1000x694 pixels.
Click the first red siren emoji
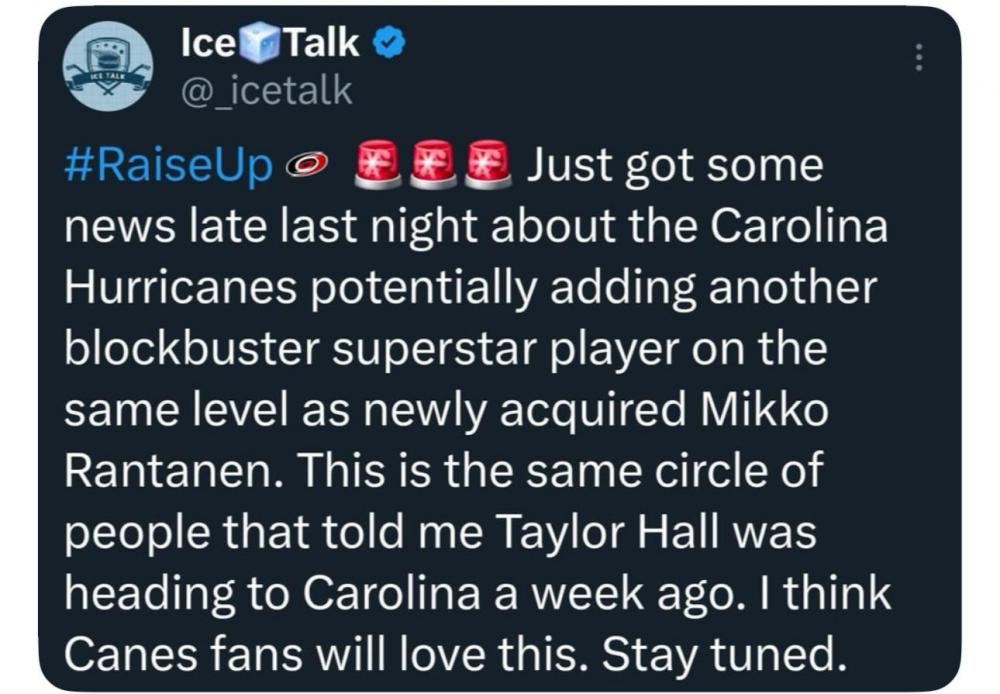coord(377,165)
